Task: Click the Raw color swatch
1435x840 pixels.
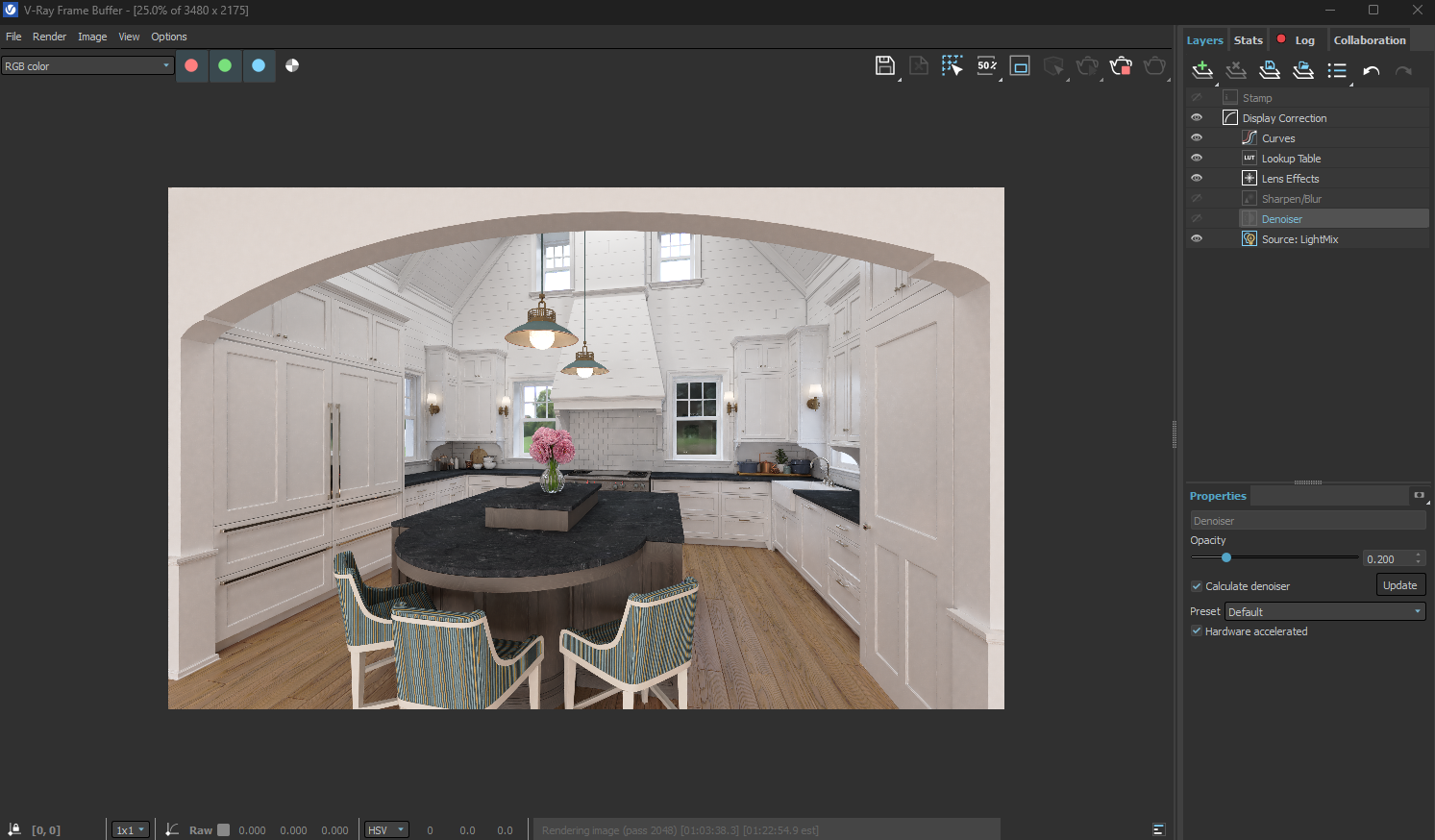Action: [224, 829]
